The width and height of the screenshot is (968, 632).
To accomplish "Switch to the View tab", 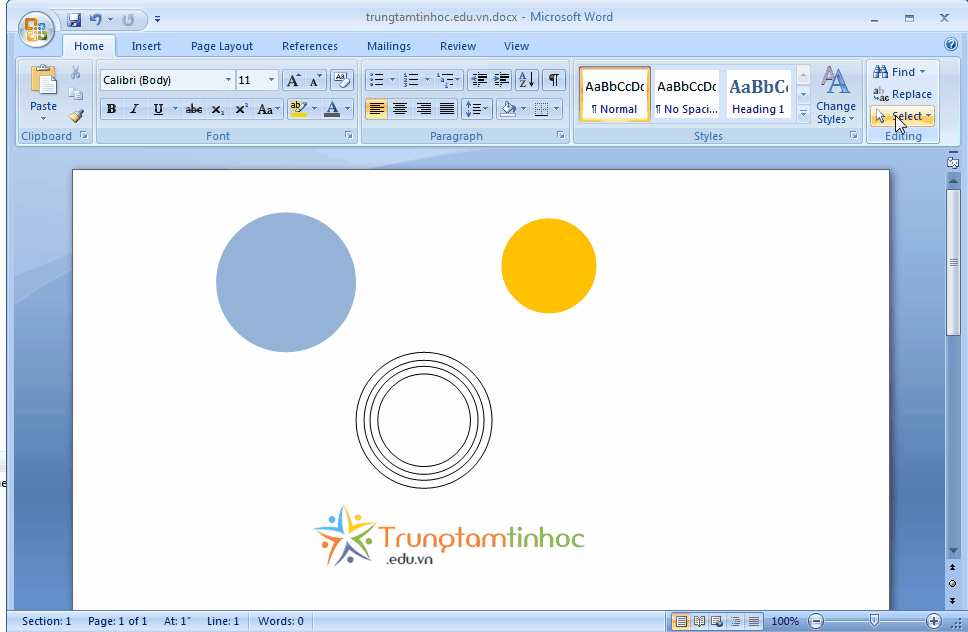I will tap(516, 46).
